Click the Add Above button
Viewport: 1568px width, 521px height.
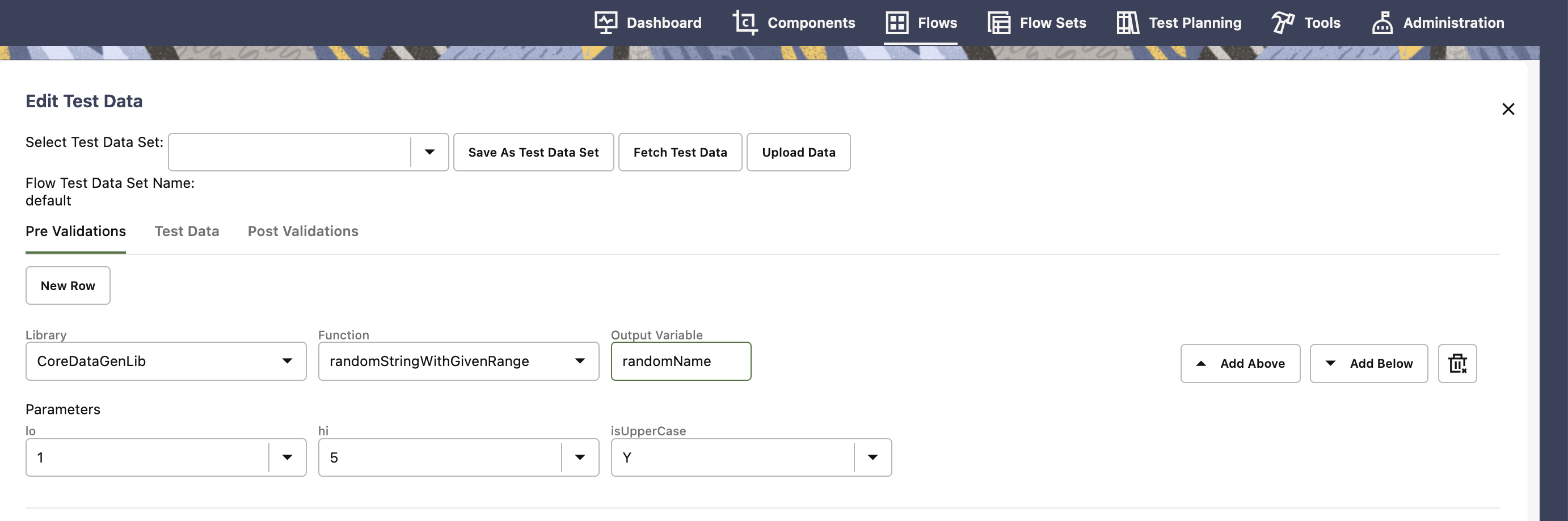coord(1240,363)
